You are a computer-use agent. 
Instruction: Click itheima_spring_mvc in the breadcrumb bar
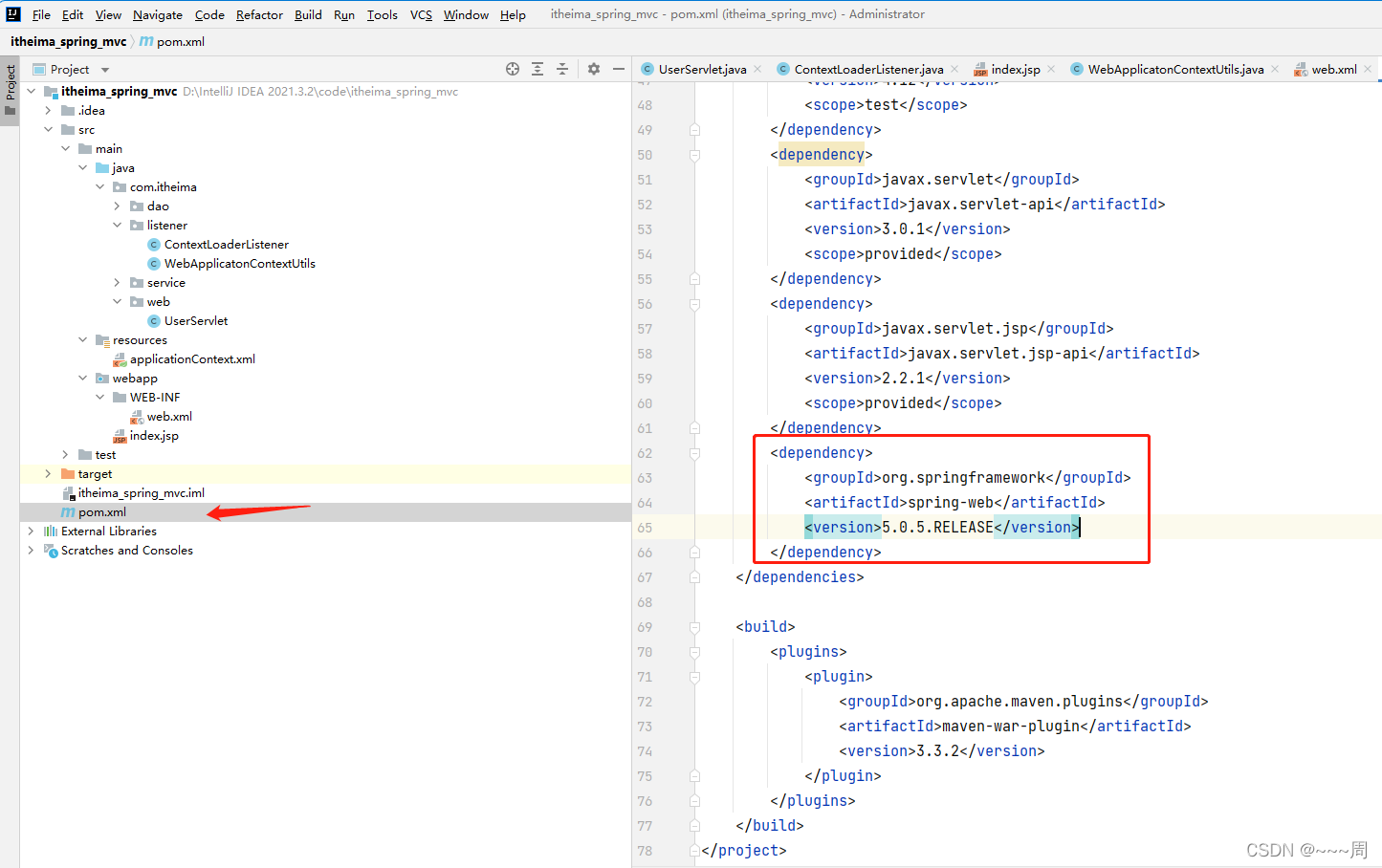pos(68,41)
